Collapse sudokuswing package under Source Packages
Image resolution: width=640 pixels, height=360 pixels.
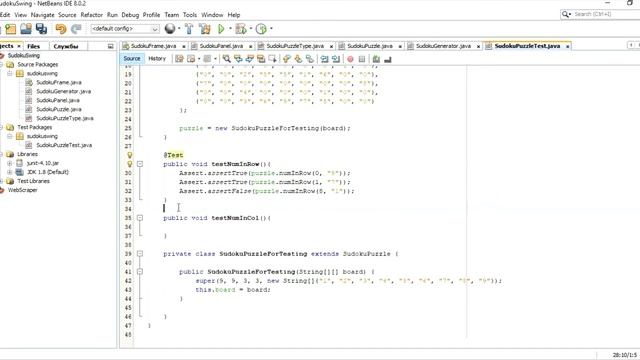click(x=10, y=73)
